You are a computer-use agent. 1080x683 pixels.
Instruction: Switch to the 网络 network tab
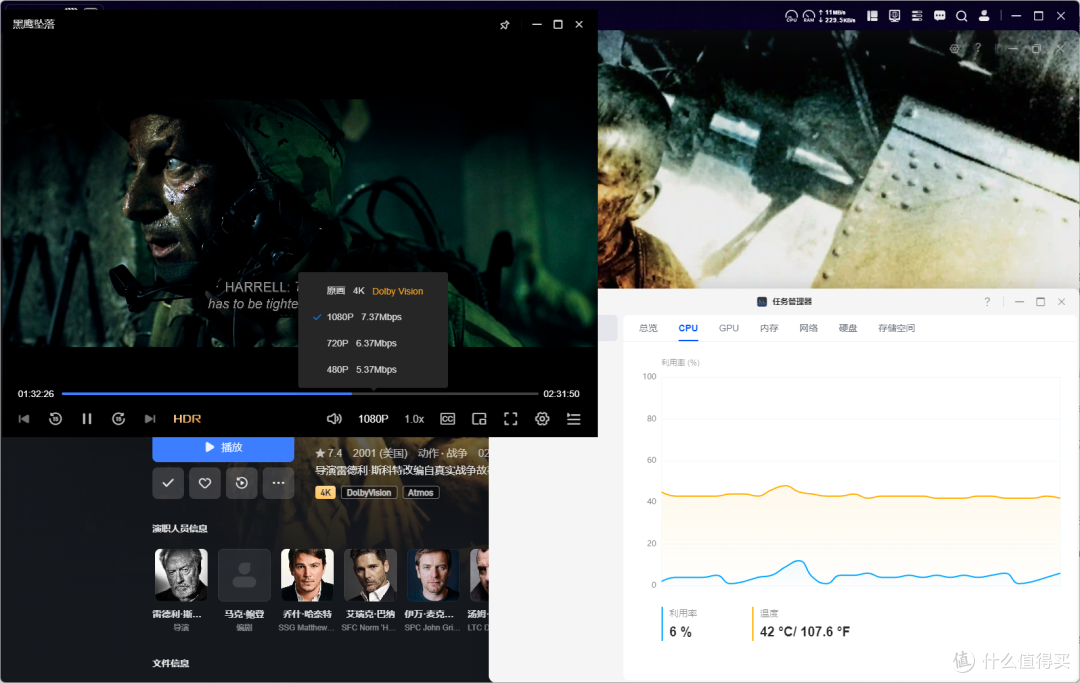pos(809,328)
